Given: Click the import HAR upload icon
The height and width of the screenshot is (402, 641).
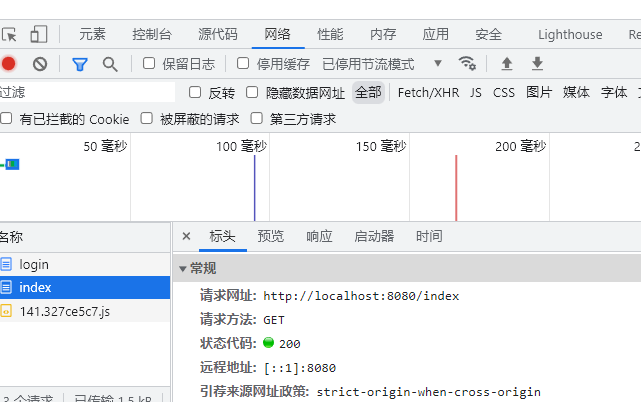Looking at the screenshot, I should pyautogui.click(x=507, y=64).
